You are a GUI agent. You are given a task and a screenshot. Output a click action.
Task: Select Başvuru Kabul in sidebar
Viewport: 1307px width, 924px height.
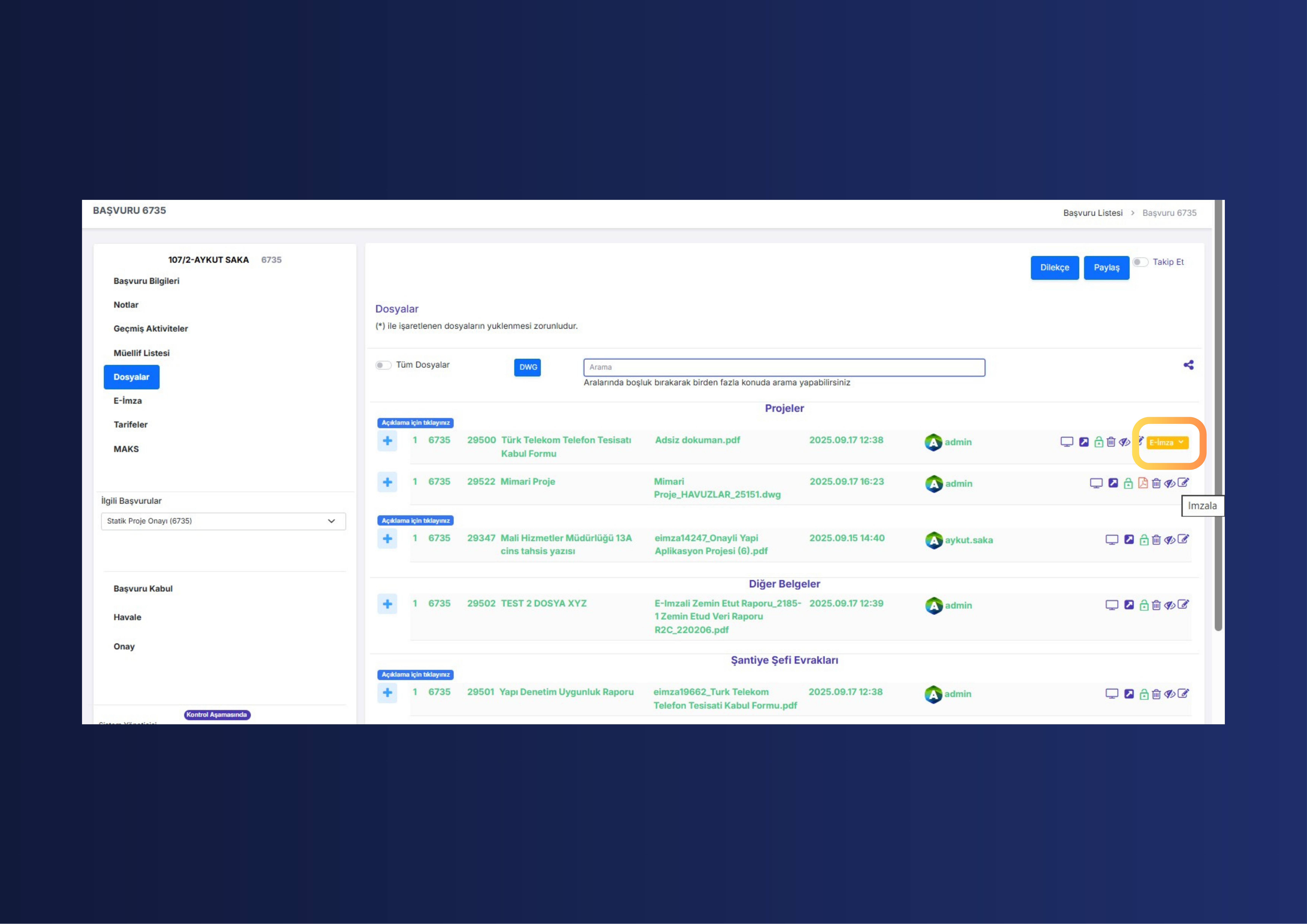[x=143, y=589]
